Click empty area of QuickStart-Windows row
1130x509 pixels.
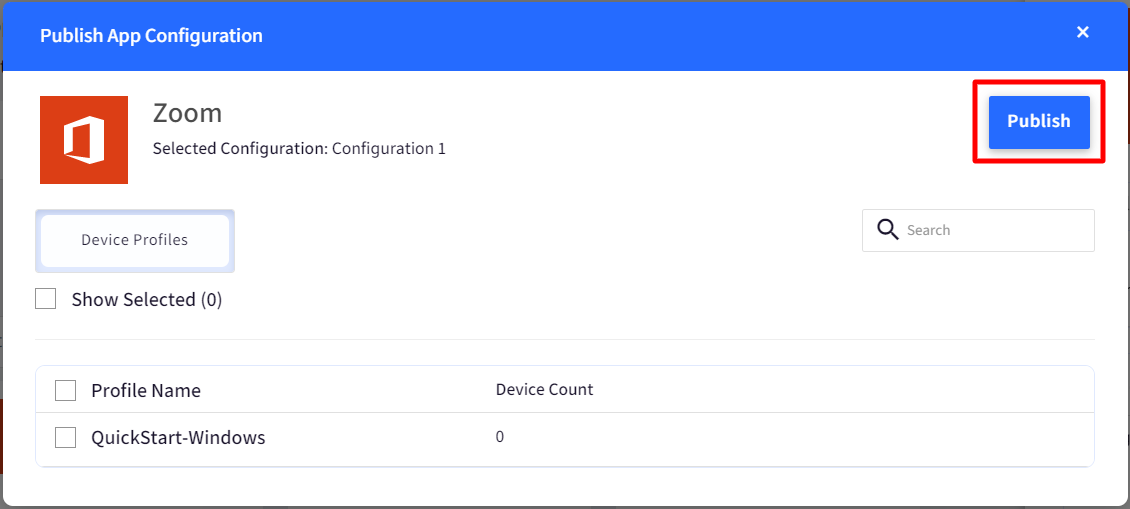pos(793,438)
